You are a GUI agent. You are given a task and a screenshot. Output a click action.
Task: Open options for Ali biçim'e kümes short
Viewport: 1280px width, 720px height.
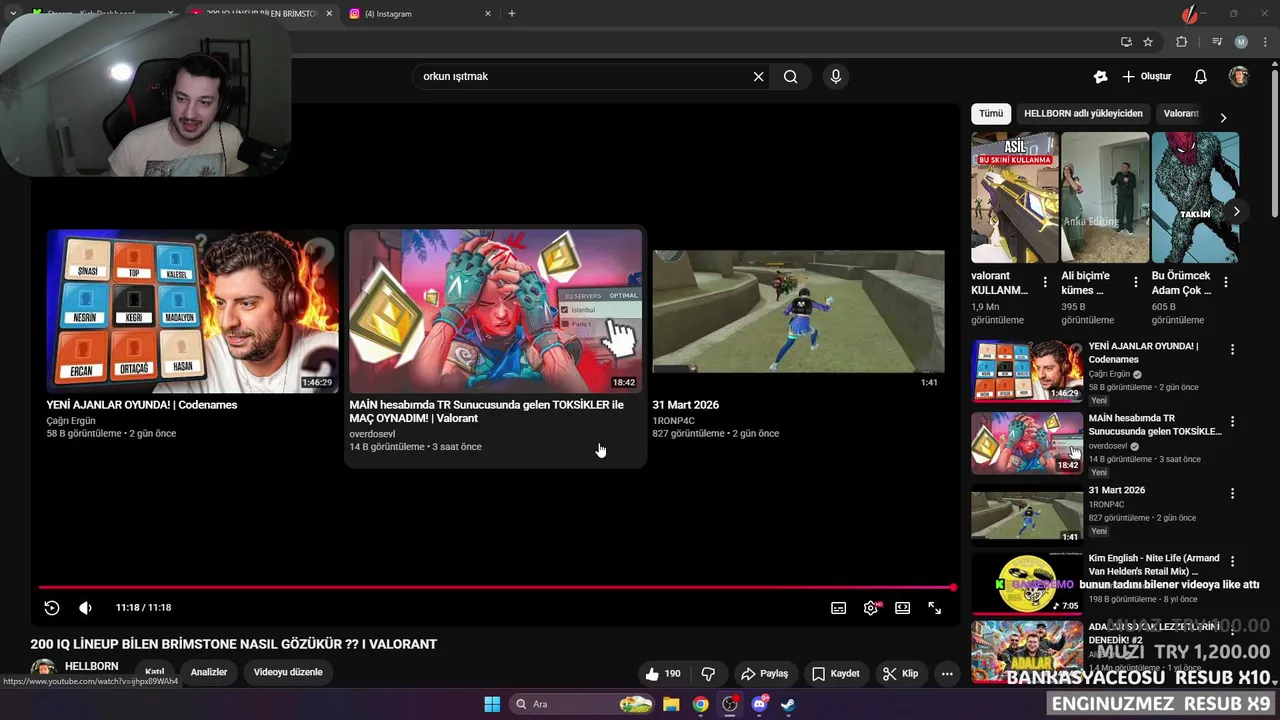[x=1135, y=283]
